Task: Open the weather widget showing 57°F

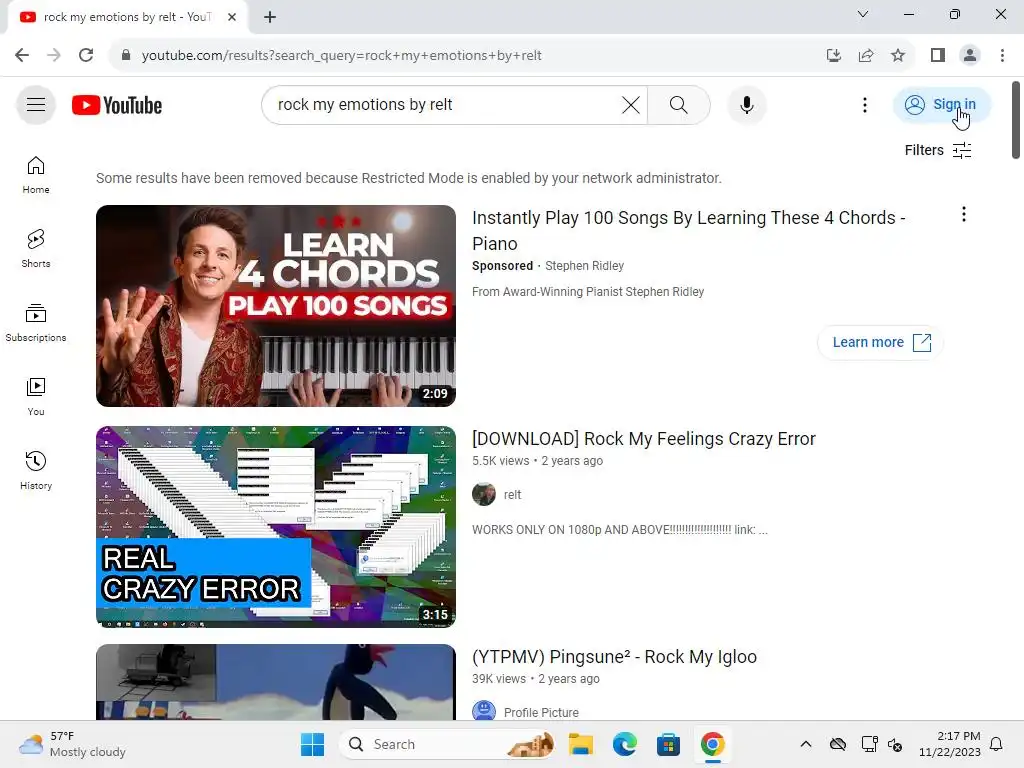Action: (72, 744)
